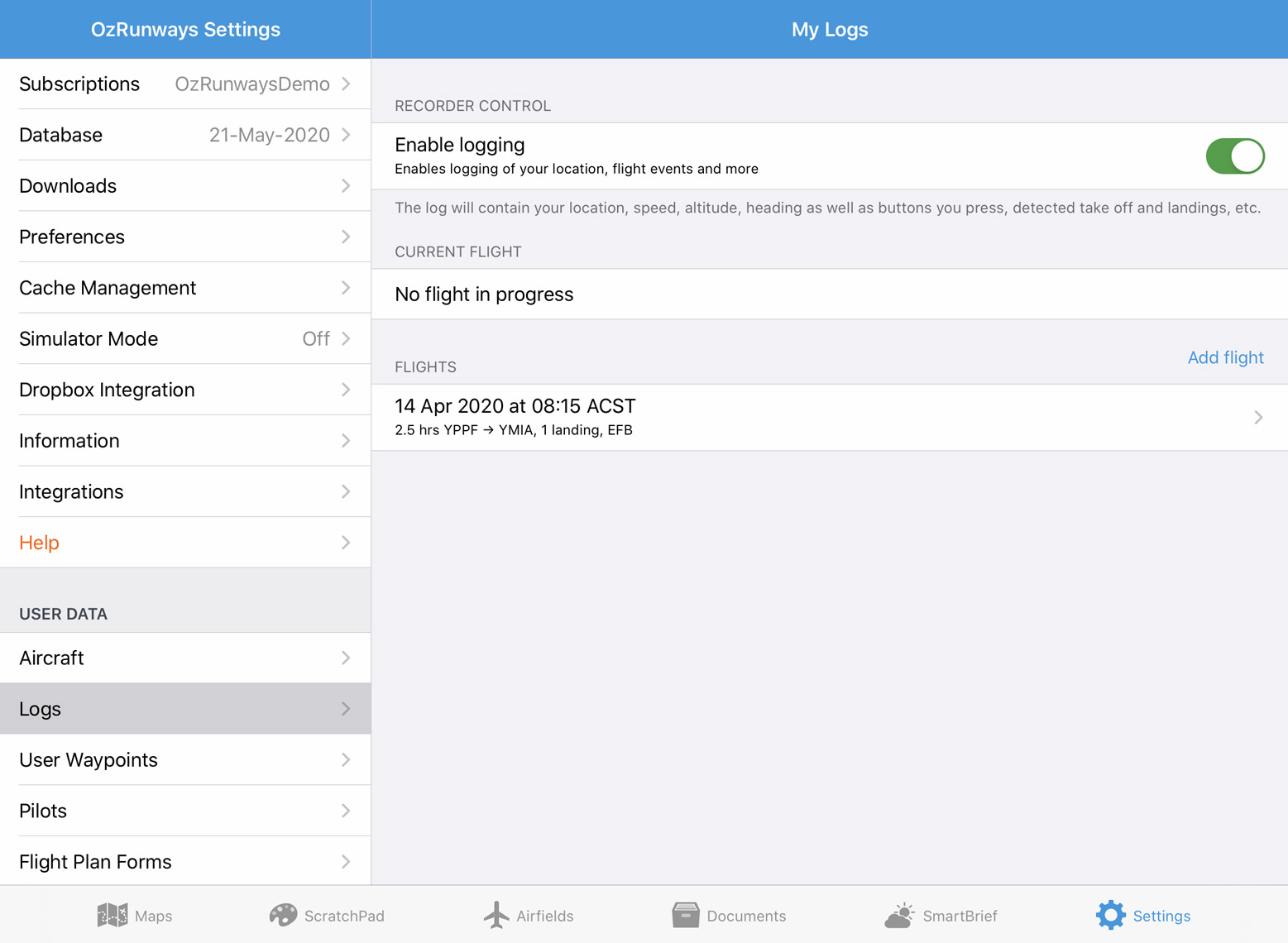Open the ScratchPad palette icon
Image resolution: width=1288 pixels, height=943 pixels.
pos(283,915)
